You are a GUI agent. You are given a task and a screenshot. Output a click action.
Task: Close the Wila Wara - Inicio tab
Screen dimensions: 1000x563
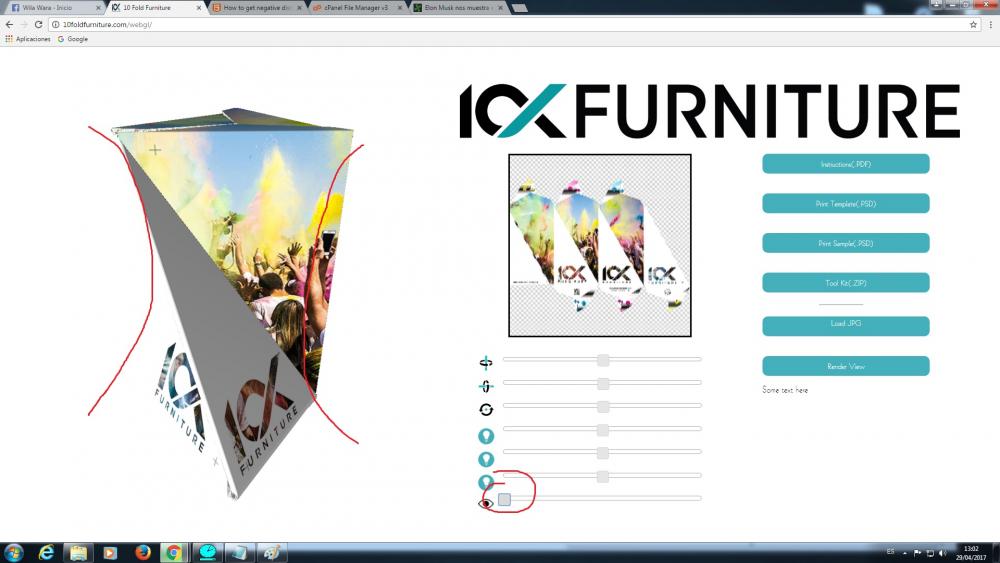pos(98,8)
